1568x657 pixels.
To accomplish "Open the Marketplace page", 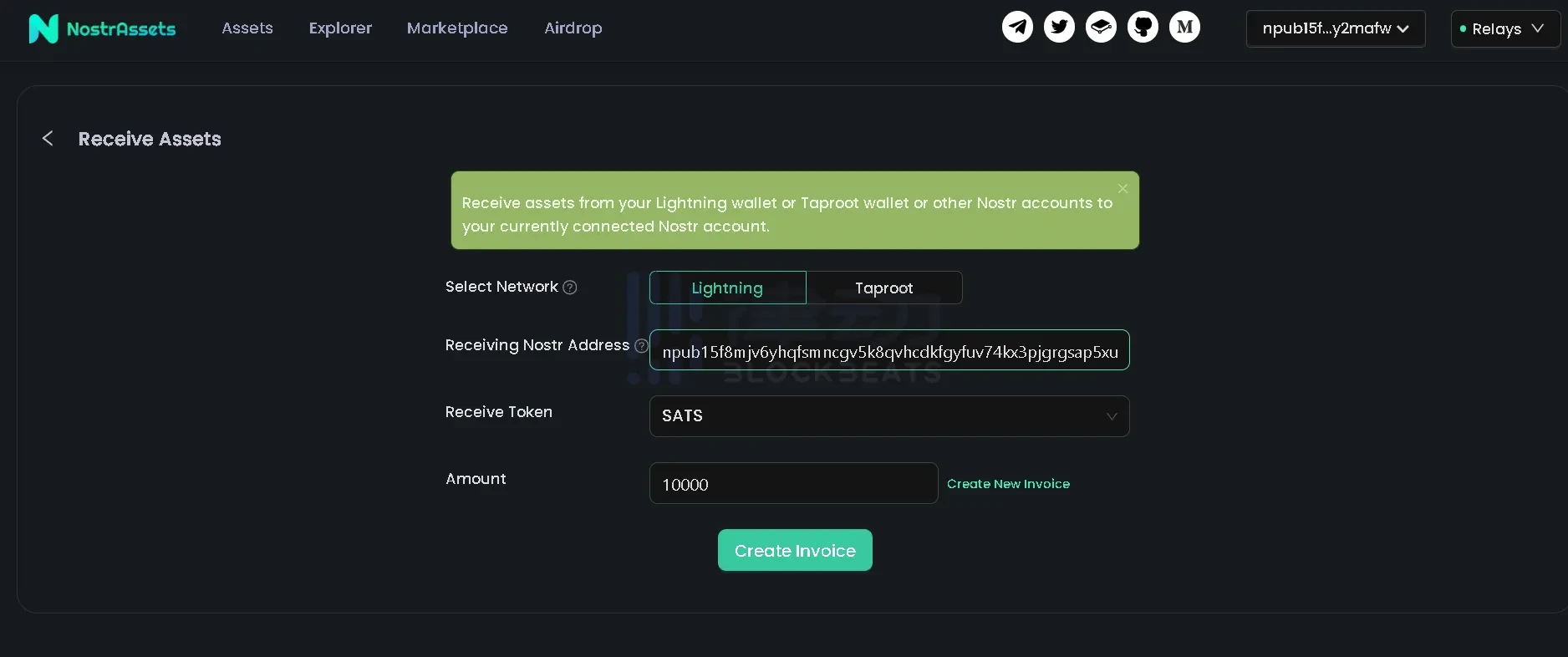I will 457,28.
